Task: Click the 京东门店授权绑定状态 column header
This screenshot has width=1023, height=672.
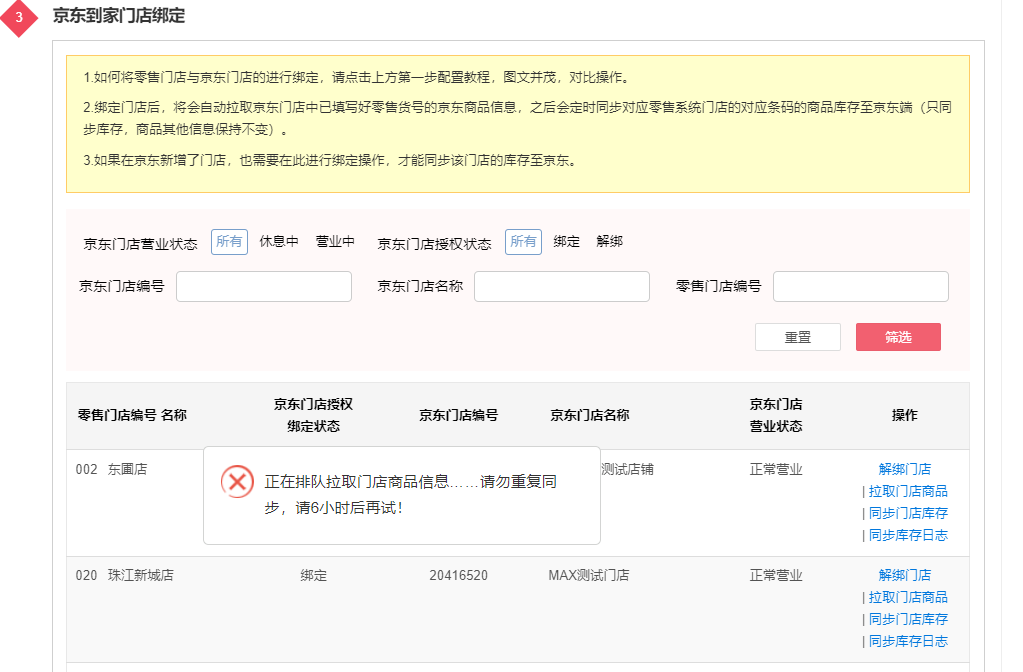Action: click(314, 415)
